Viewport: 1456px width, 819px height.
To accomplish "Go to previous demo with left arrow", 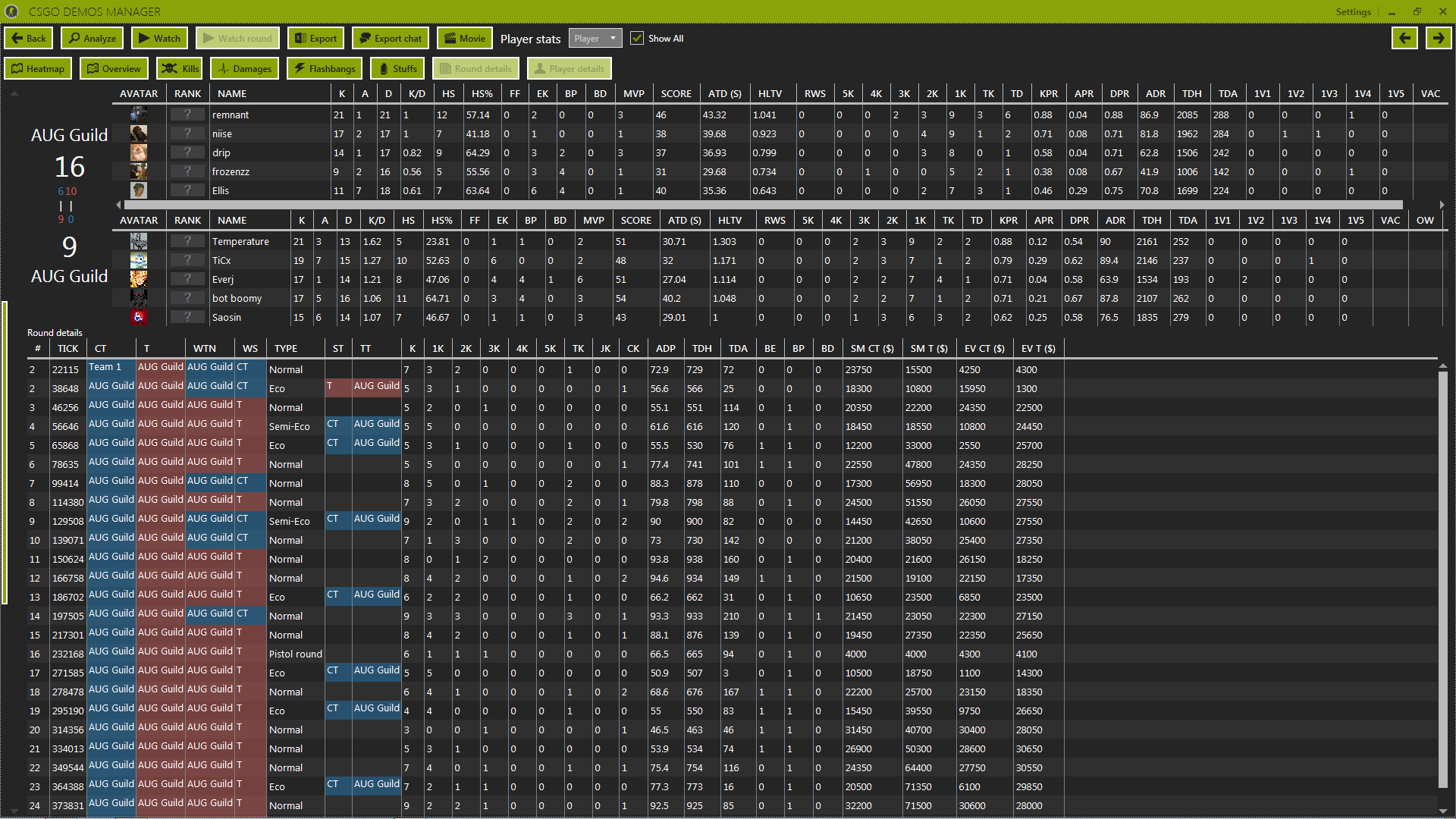I will 1404,39.
